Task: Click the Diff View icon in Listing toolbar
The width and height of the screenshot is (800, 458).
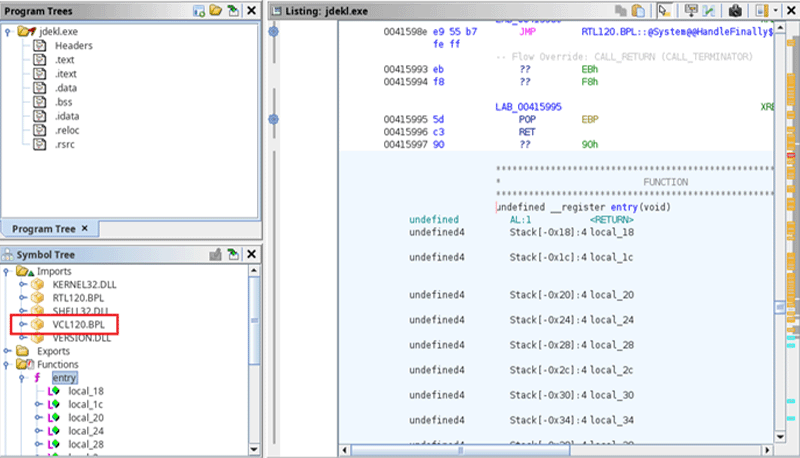Action: click(709, 11)
